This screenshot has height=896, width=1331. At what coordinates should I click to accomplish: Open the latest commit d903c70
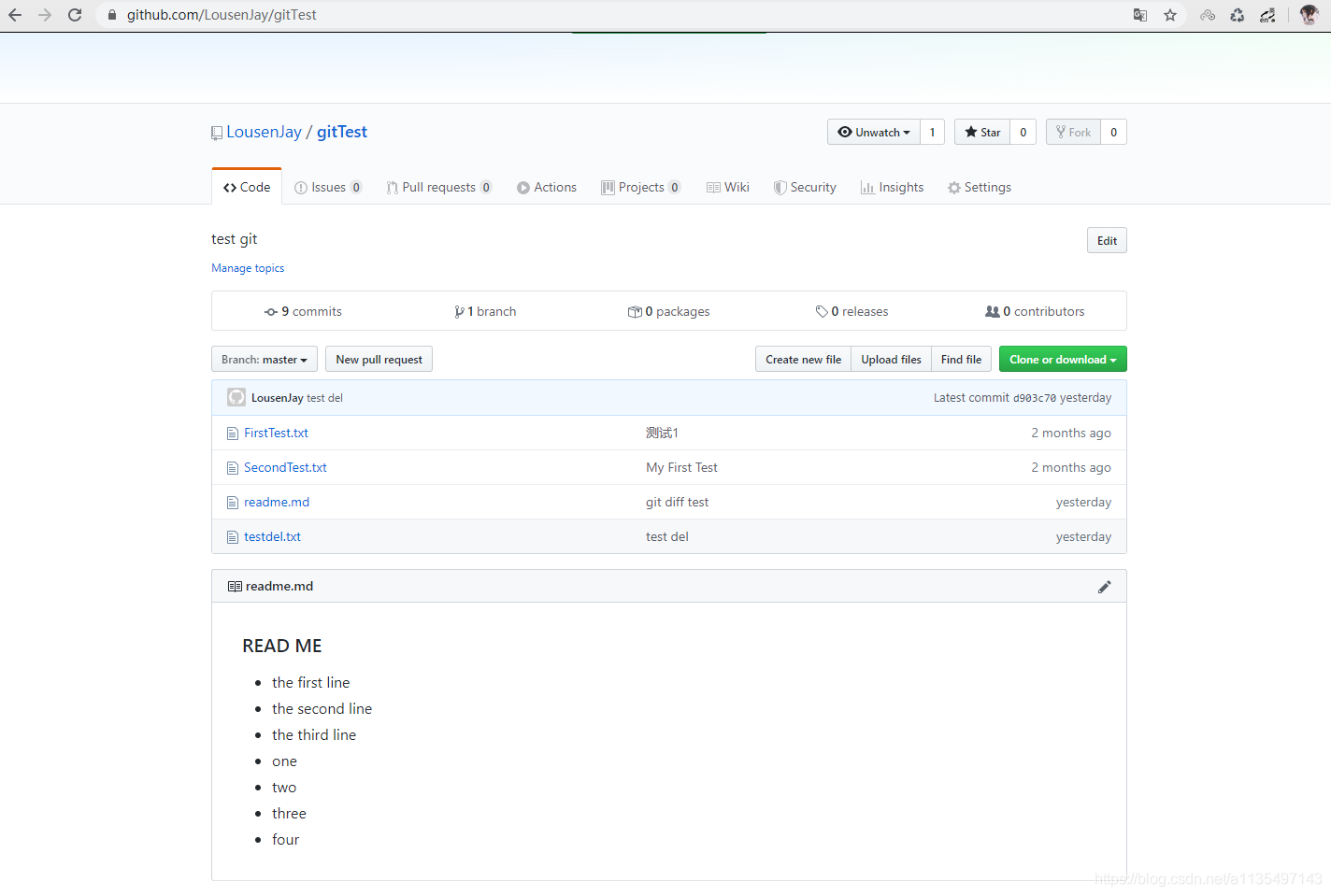click(1035, 398)
